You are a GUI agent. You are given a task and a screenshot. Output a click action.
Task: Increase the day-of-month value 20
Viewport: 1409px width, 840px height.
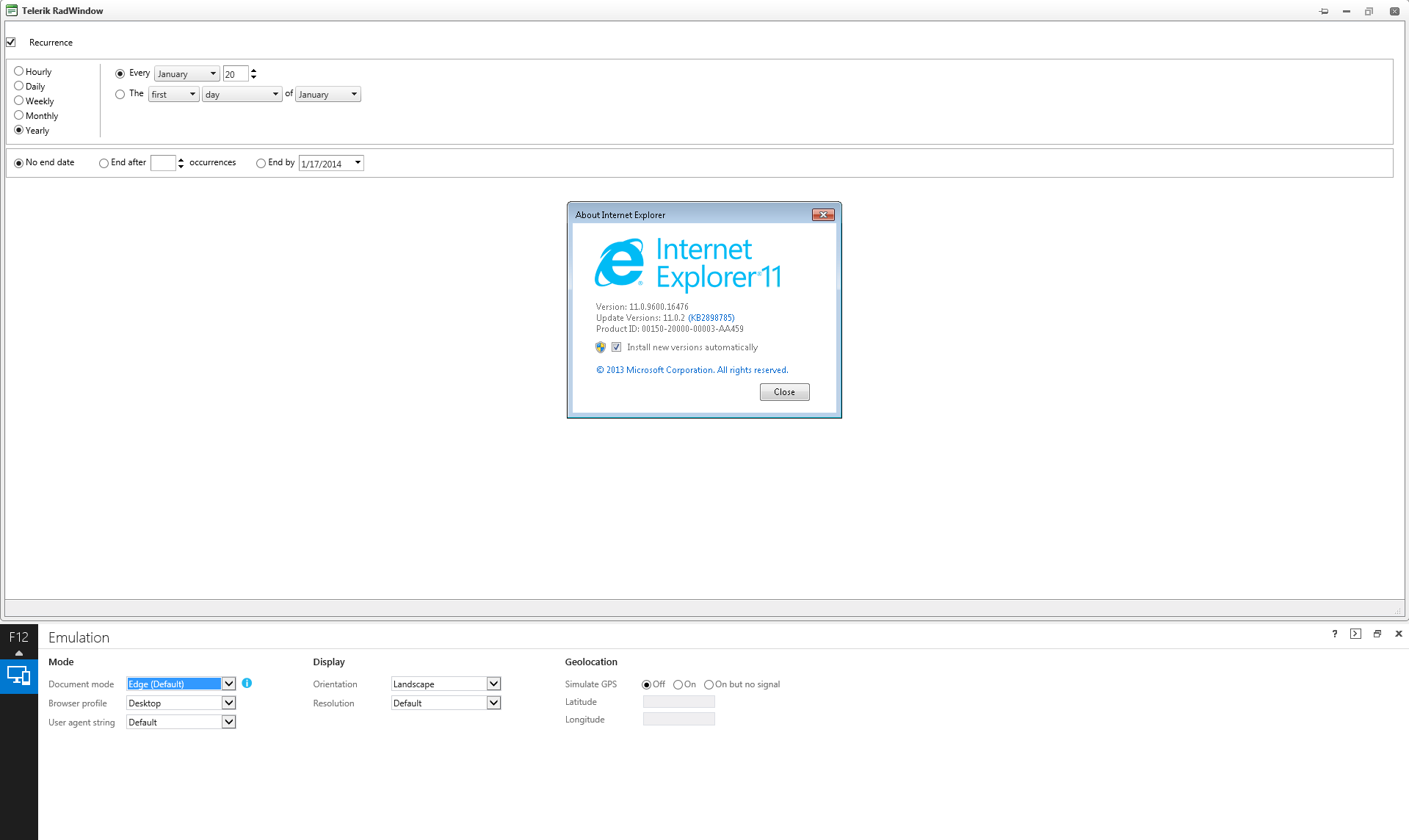[x=254, y=70]
